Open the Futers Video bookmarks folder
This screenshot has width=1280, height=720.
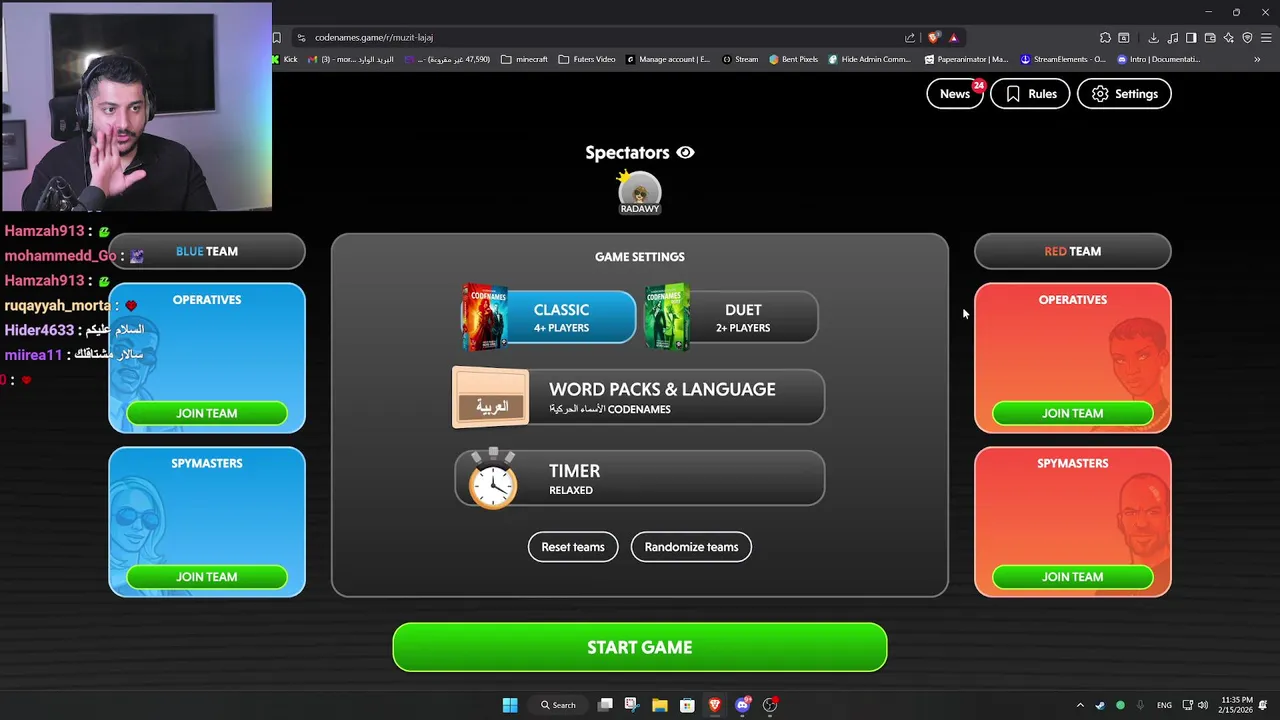[x=587, y=59]
